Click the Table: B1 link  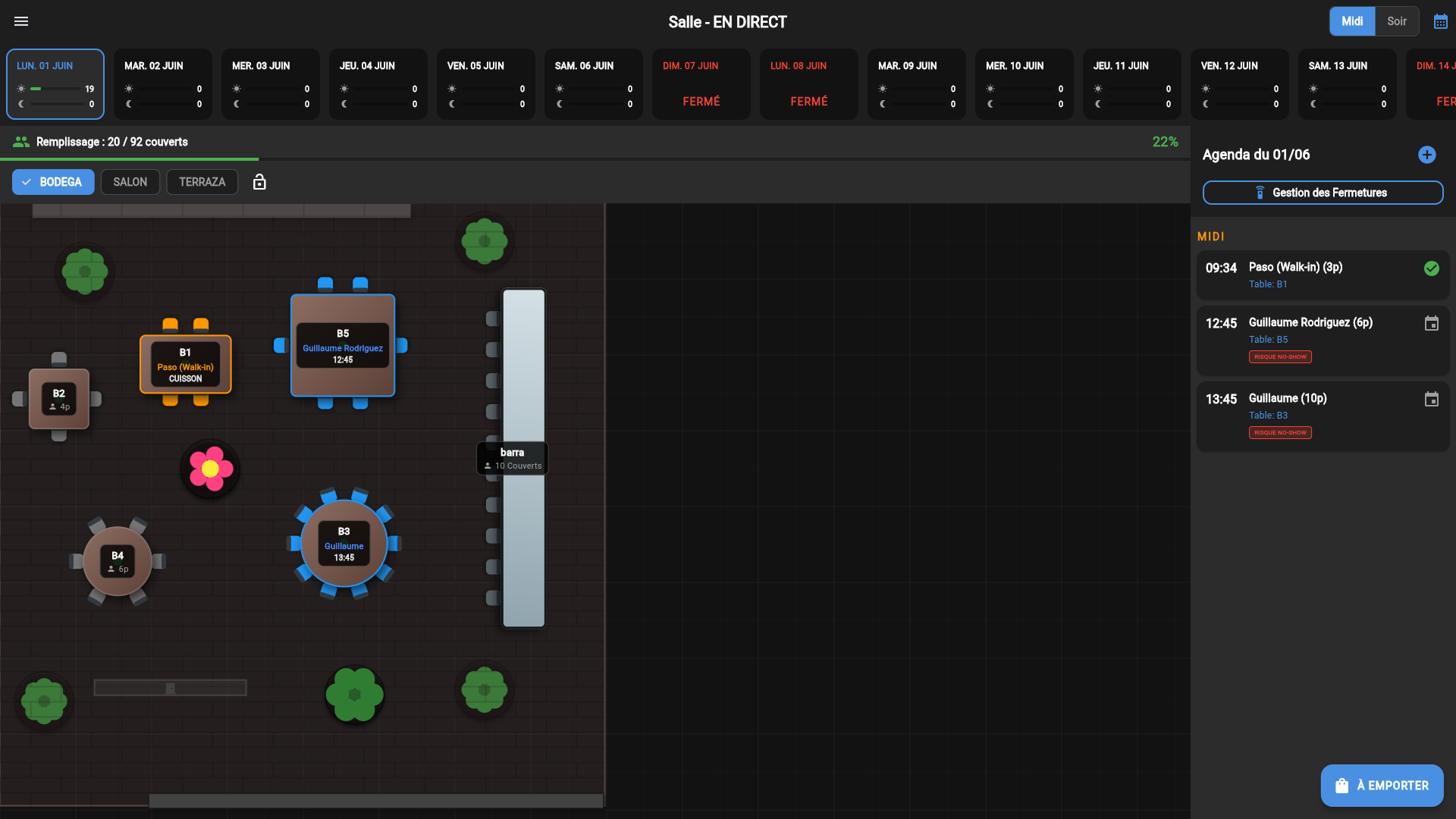[1268, 284]
